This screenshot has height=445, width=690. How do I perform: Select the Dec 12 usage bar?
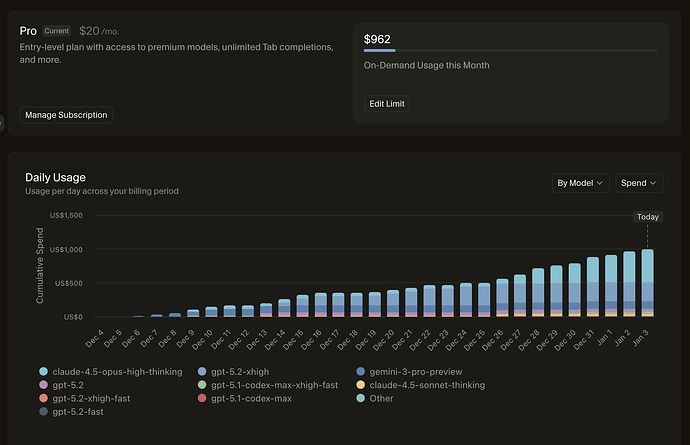[248, 311]
